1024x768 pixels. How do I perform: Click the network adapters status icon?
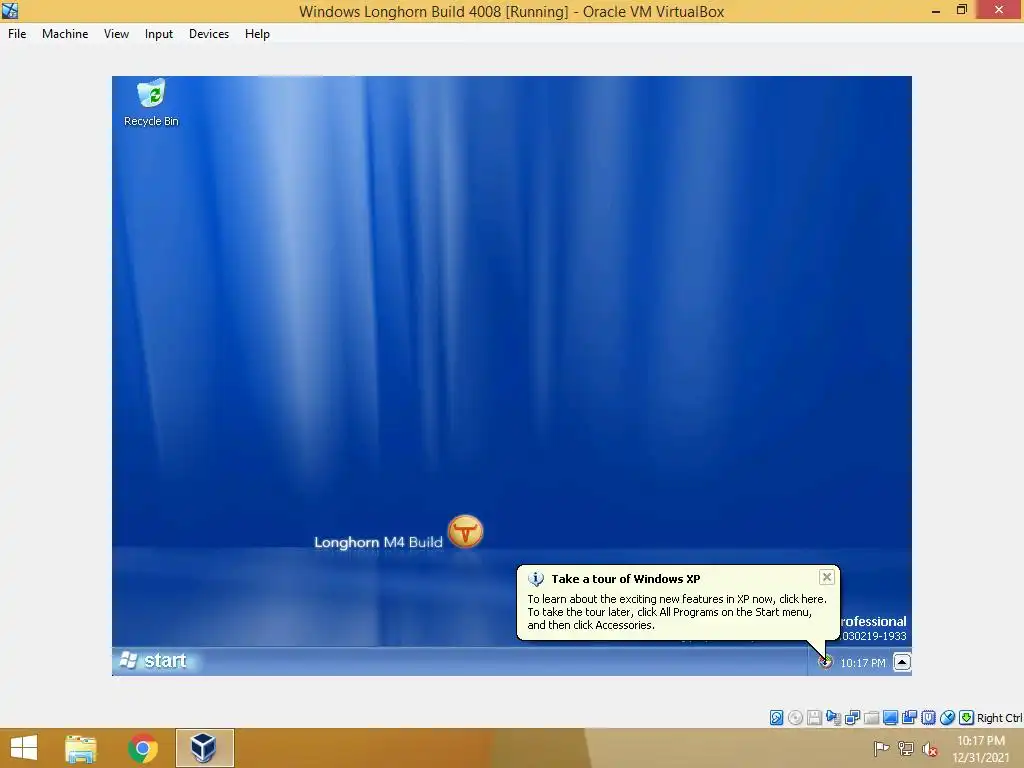[x=852, y=718]
